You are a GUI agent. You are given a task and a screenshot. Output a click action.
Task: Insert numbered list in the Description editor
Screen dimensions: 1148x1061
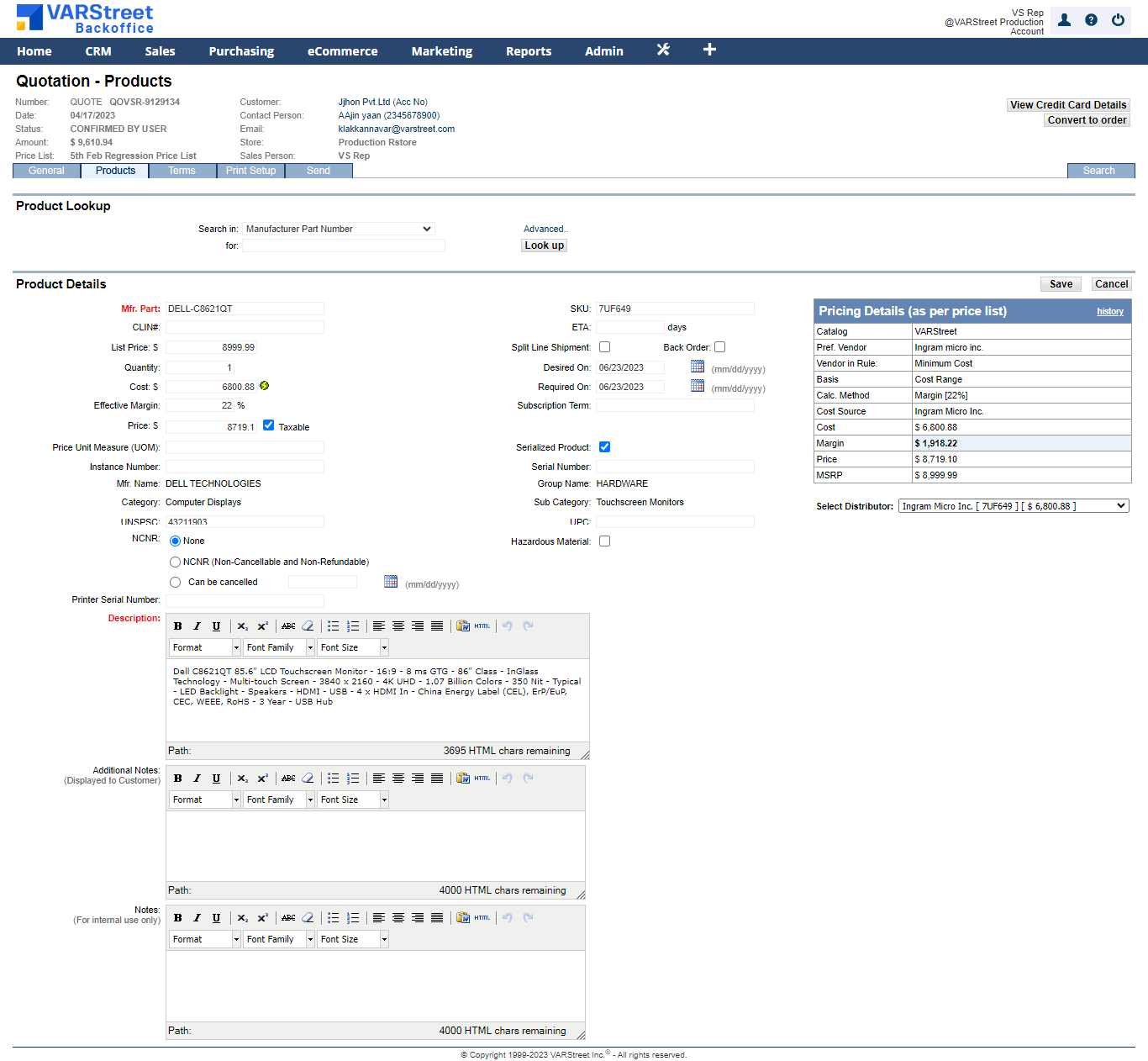[353, 626]
